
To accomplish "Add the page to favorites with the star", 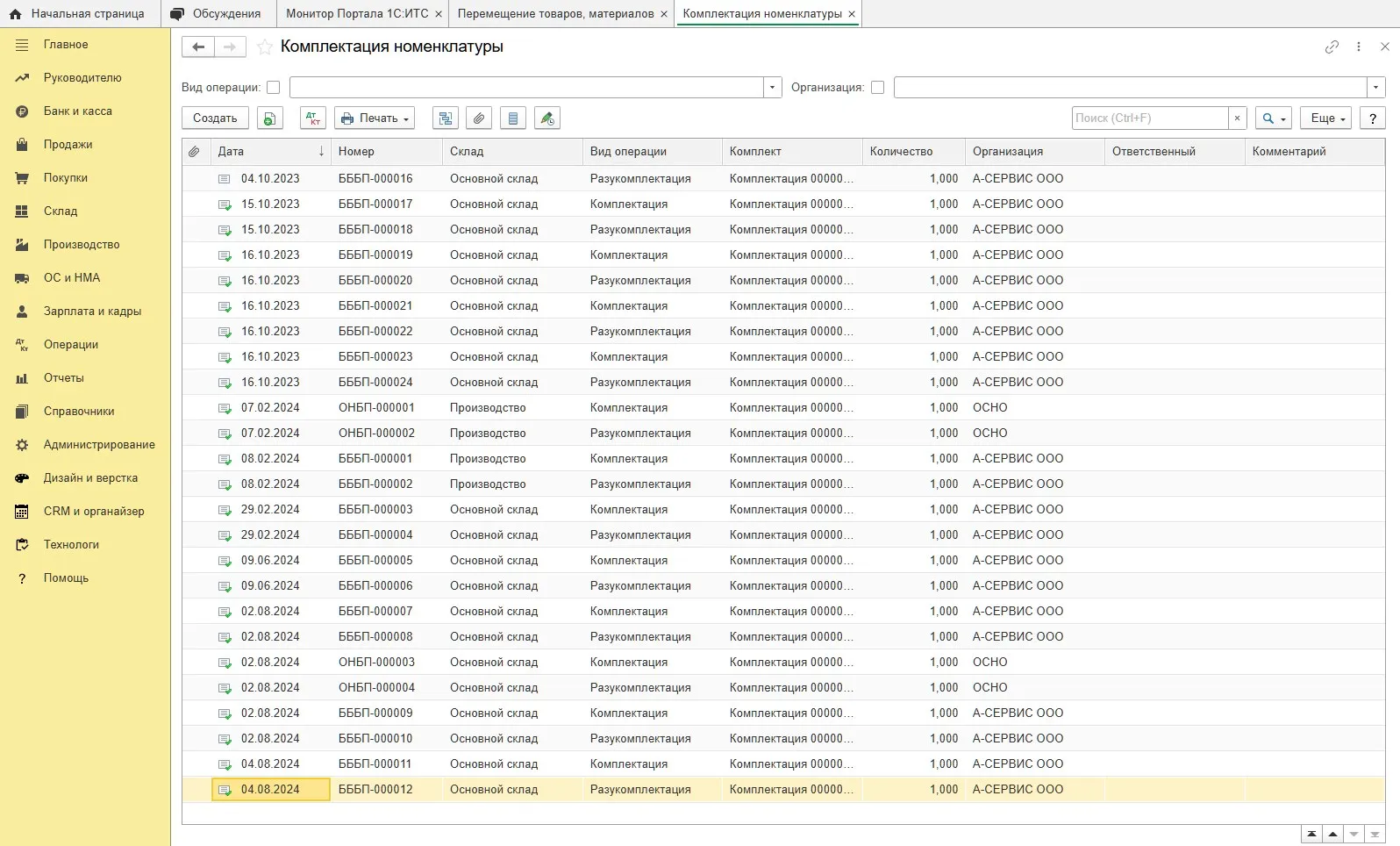I will coord(265,47).
